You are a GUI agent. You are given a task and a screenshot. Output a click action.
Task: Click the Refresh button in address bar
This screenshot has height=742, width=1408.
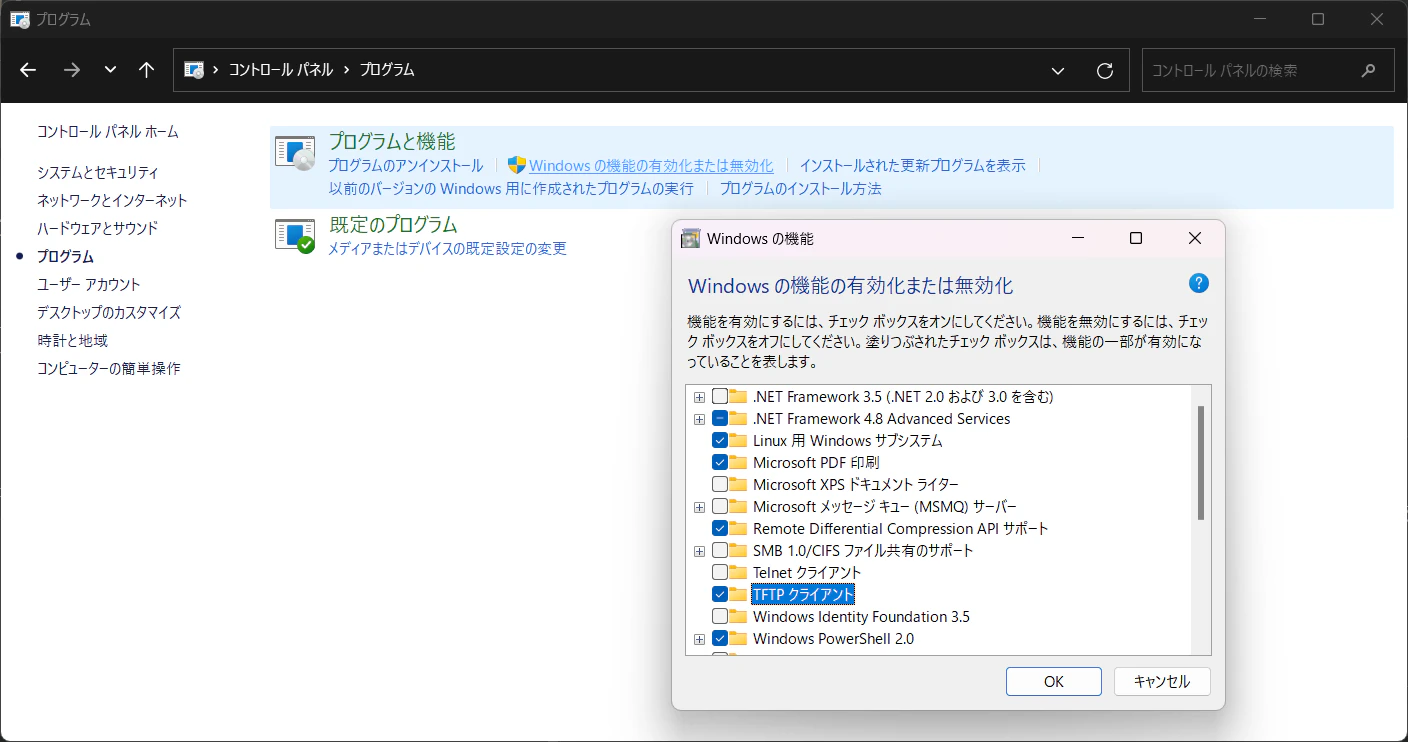[x=1105, y=70]
